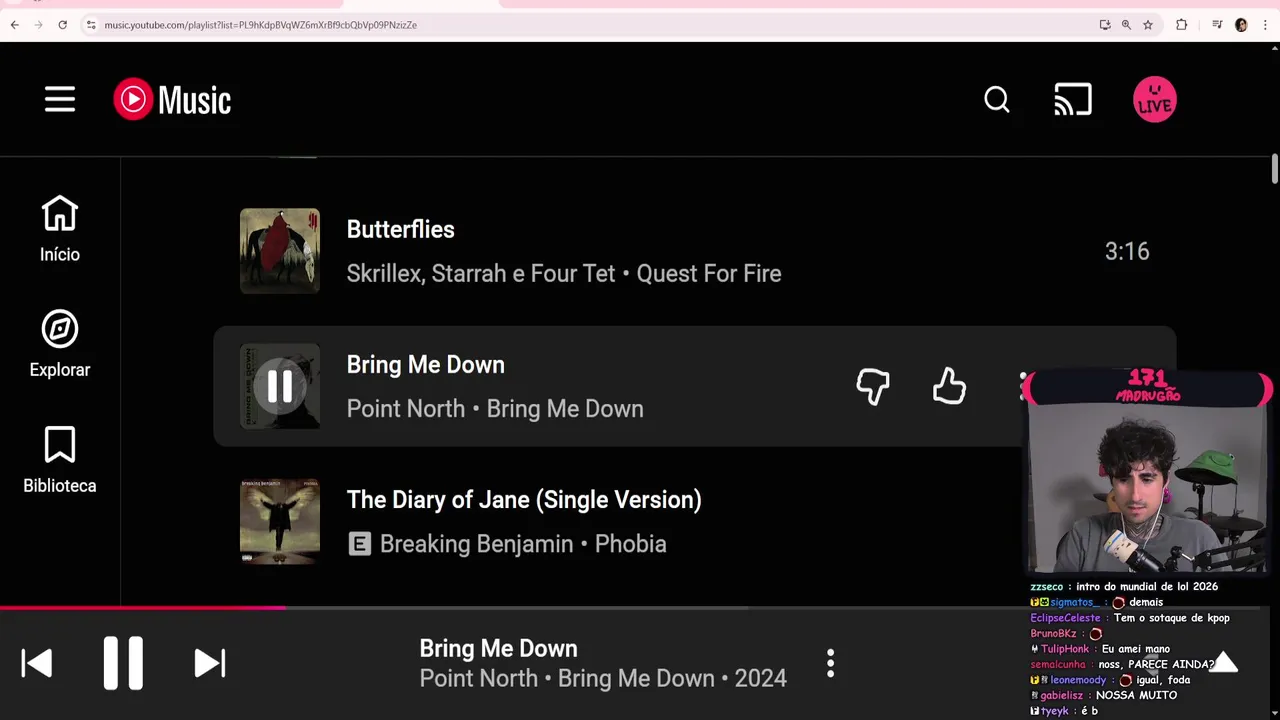The width and height of the screenshot is (1280, 720).
Task: Open the Breaking Benjamin artist link
Action: click(x=476, y=544)
